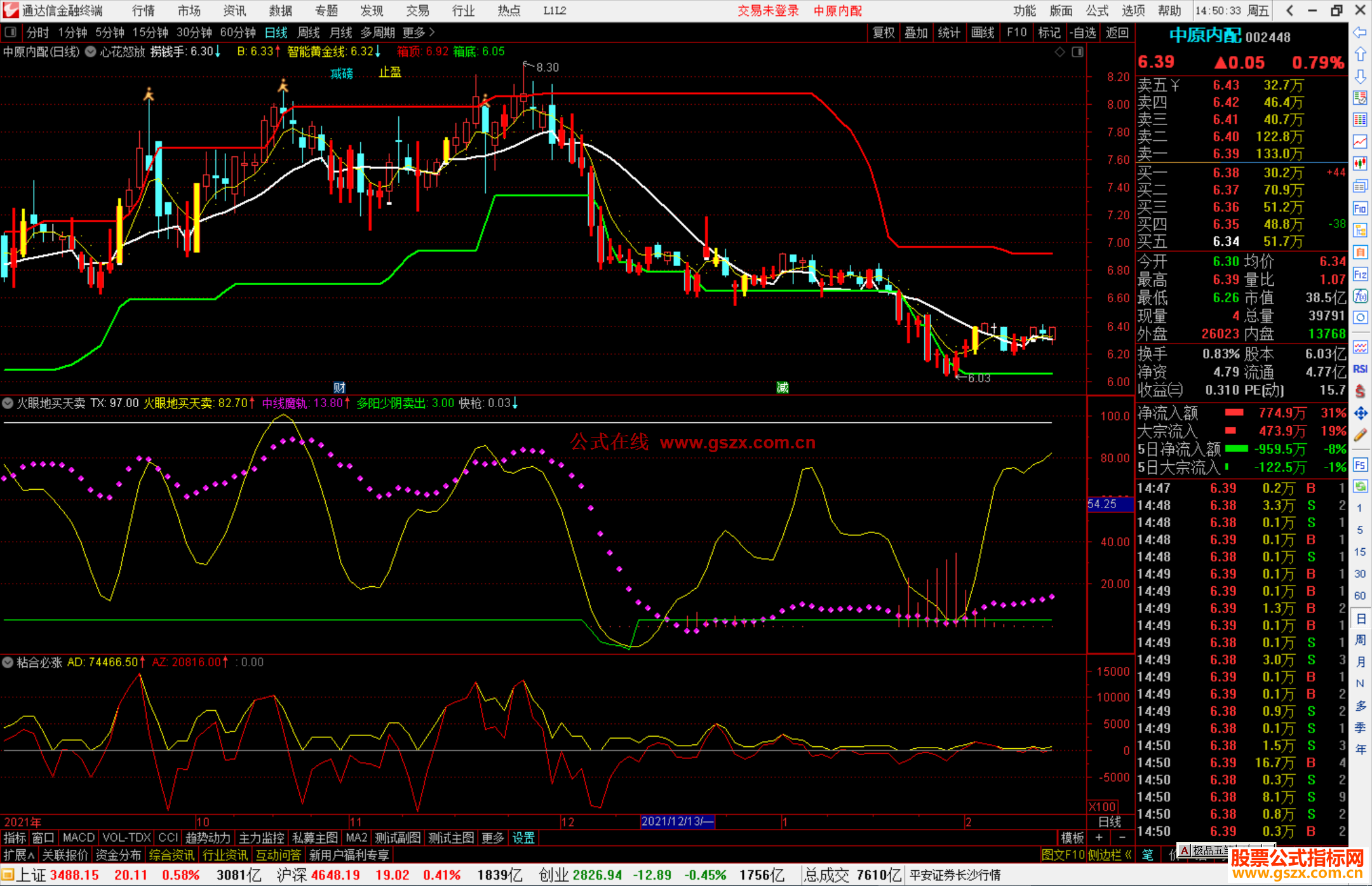Open the 资金分布 bottom tab
This screenshot has height=886, width=1372.
click(119, 855)
